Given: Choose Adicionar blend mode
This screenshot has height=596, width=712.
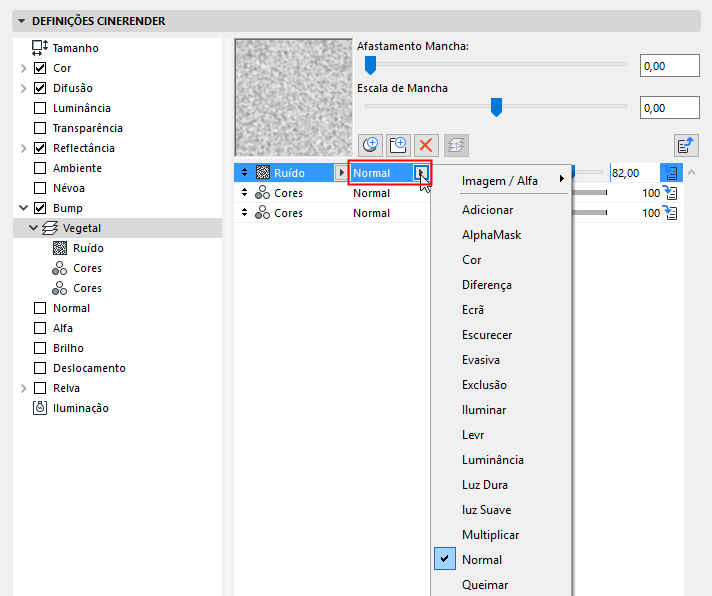Looking at the screenshot, I should 487,210.
